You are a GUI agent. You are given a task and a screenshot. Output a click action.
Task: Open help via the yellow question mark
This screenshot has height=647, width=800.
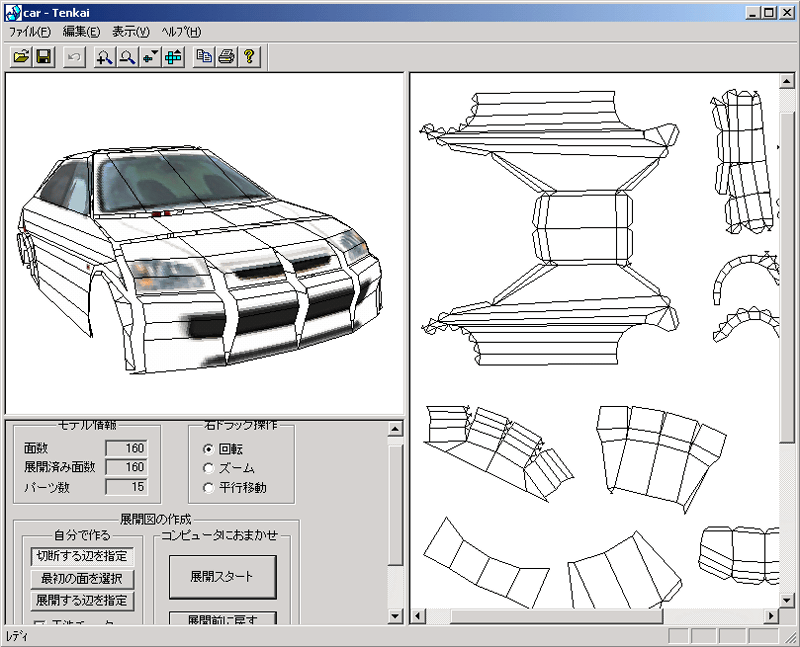[x=249, y=56]
